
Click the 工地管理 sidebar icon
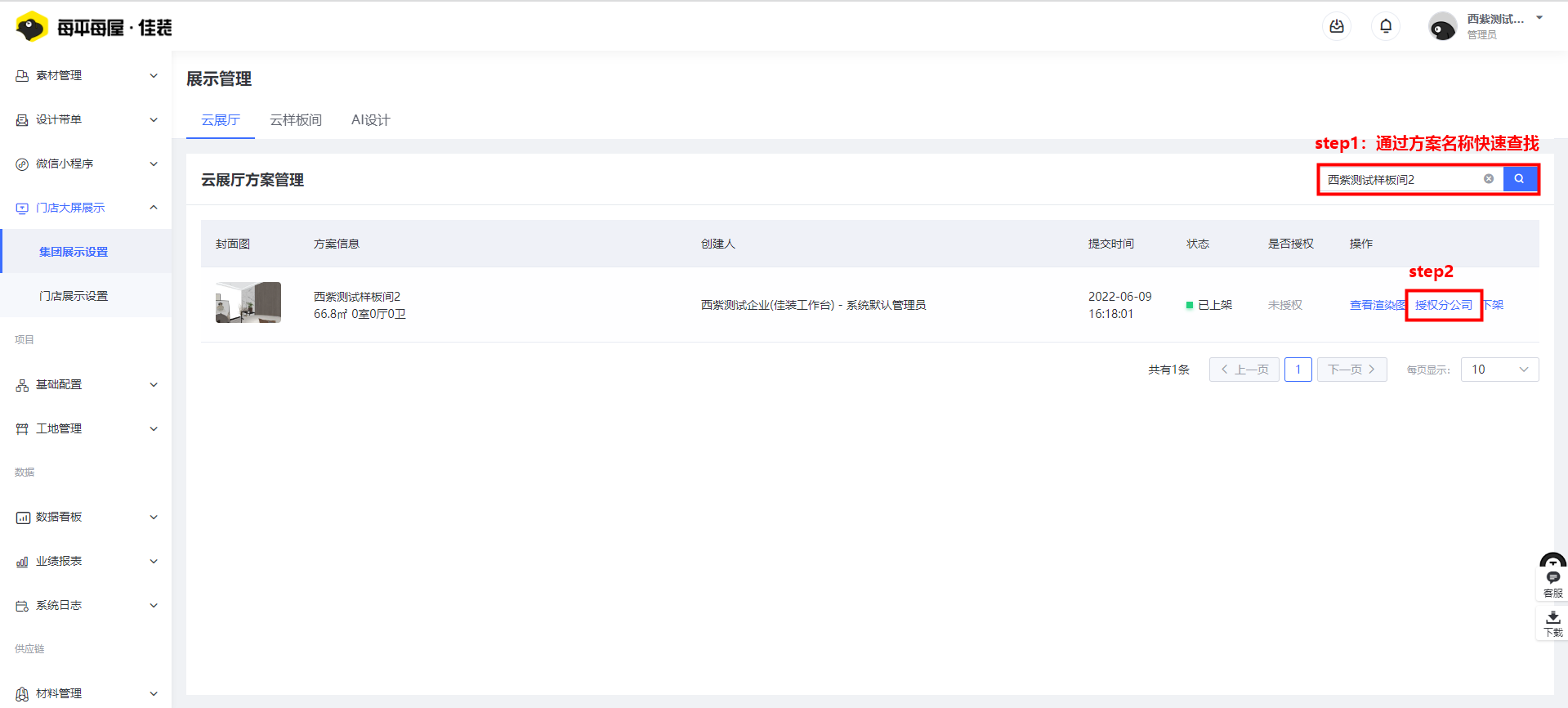[22, 428]
